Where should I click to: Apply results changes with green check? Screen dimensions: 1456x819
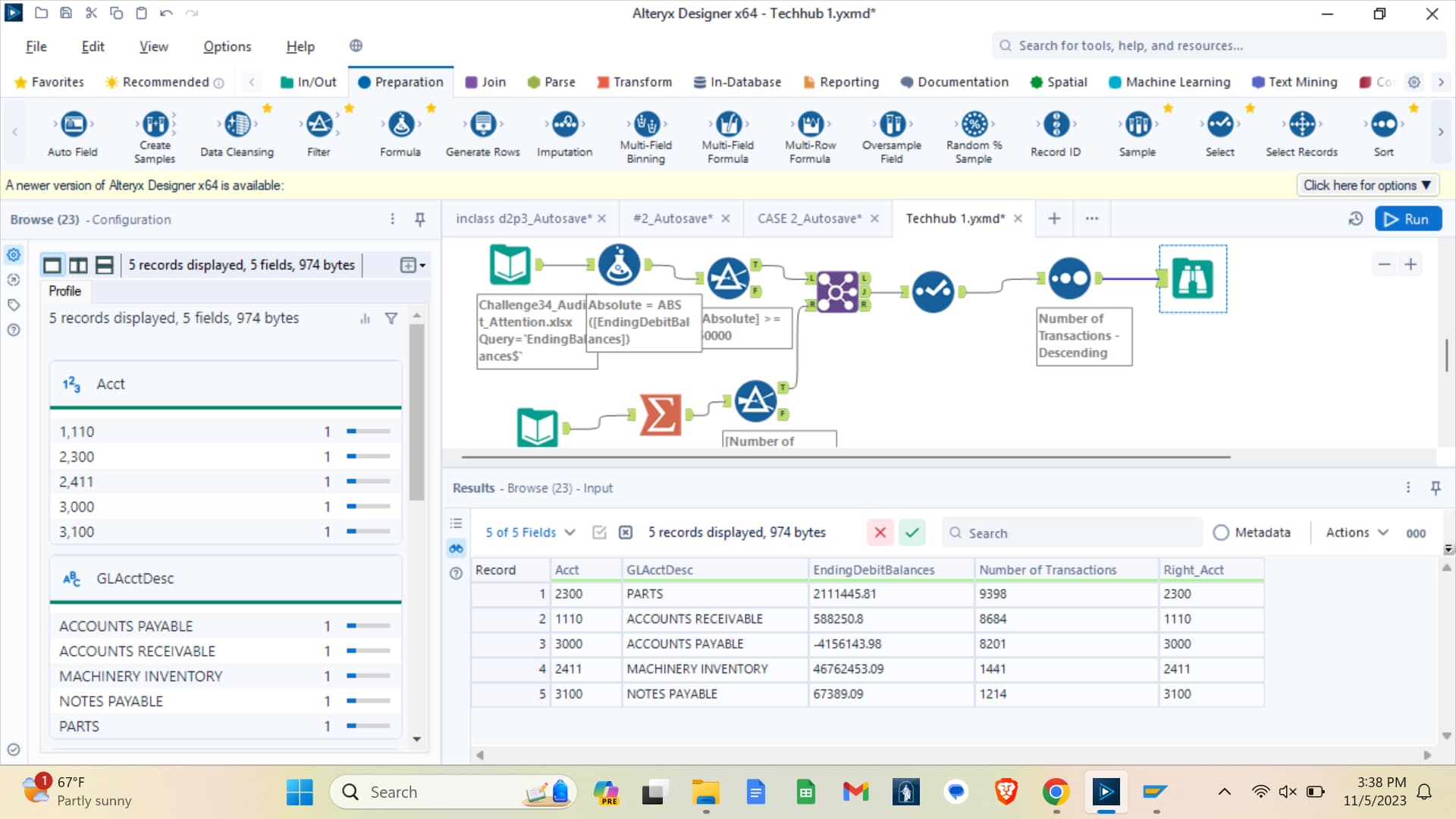point(912,532)
